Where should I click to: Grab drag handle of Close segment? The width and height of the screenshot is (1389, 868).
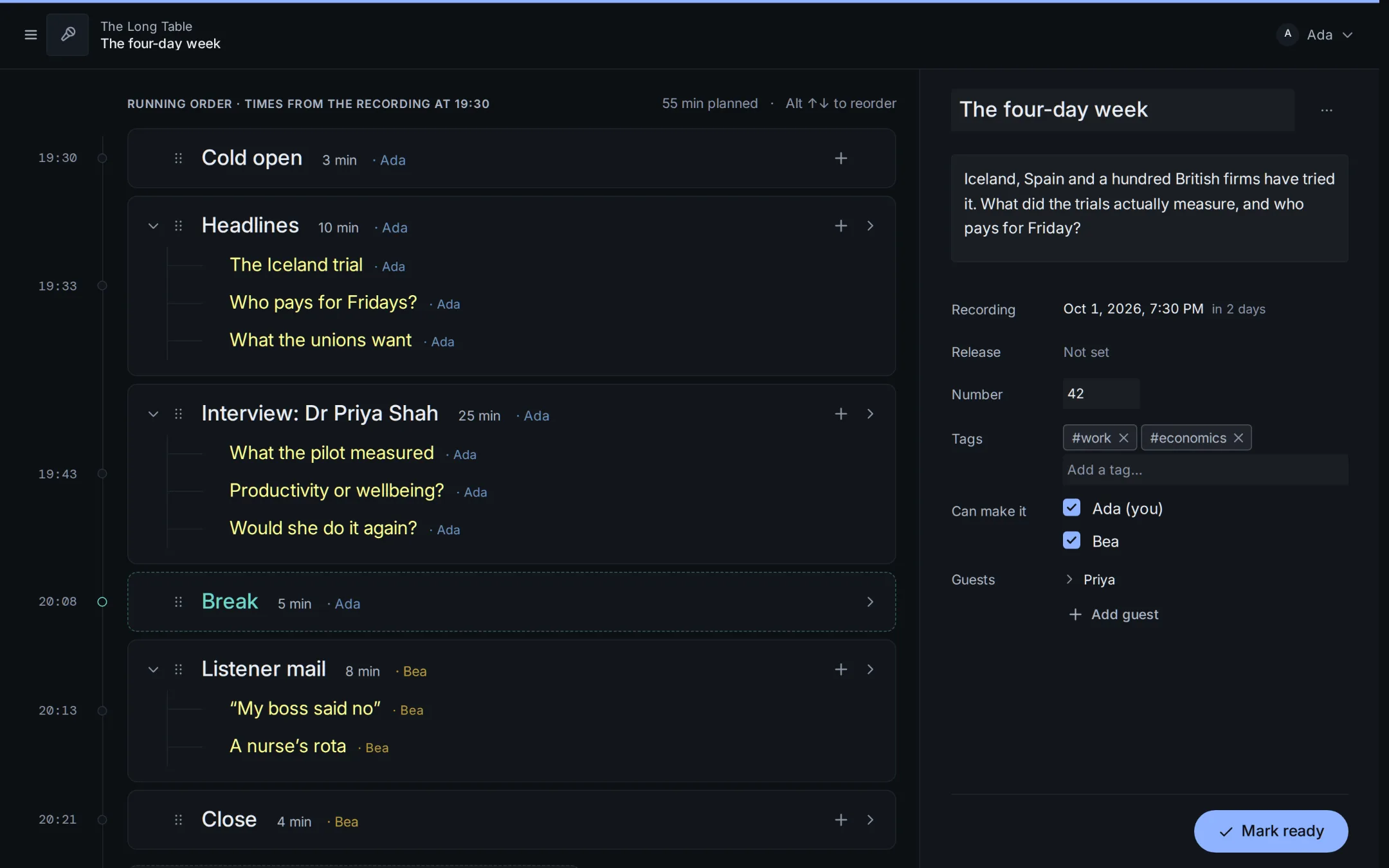pos(178,820)
